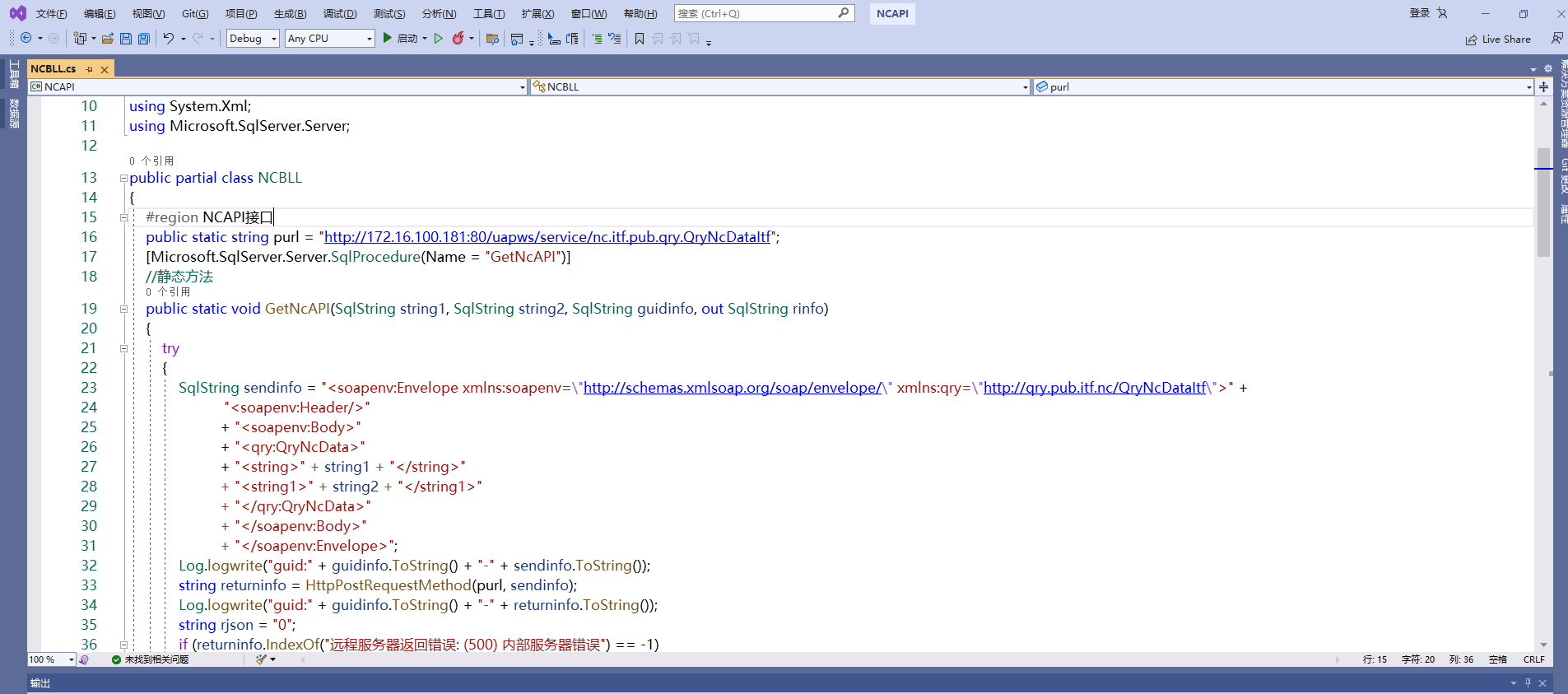
Task: Open the feedback person icon
Action: pyautogui.click(x=1556, y=38)
